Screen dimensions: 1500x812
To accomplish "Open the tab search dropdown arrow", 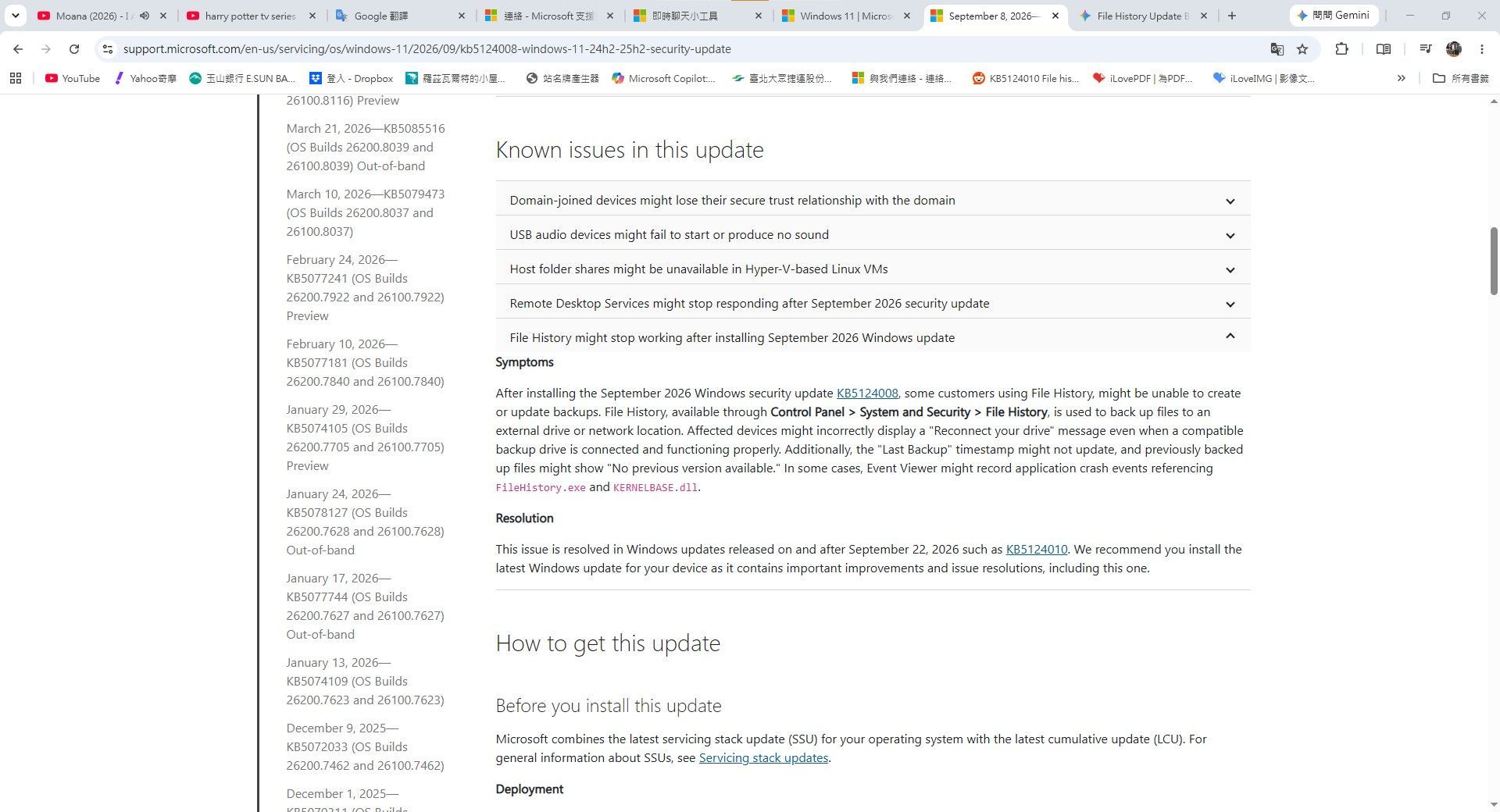I will coord(15,16).
